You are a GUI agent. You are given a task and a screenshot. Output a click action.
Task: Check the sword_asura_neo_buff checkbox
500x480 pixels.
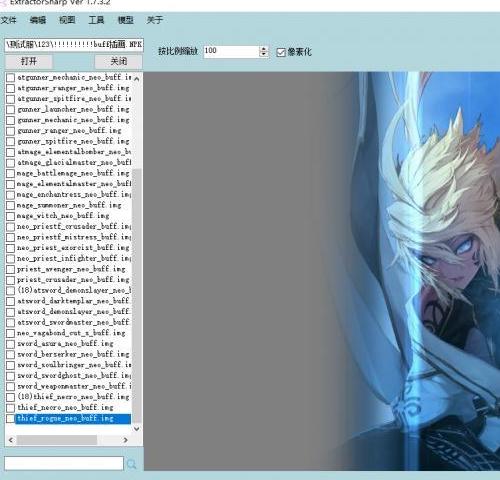point(11,344)
